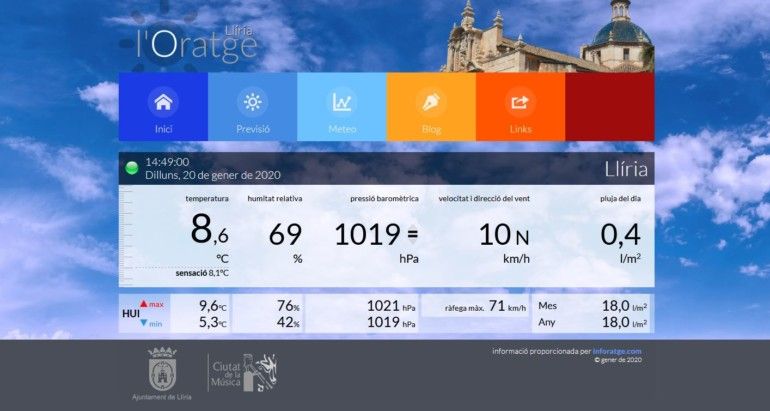Open the Inici home icon
This screenshot has height=411, width=770.
click(x=163, y=102)
